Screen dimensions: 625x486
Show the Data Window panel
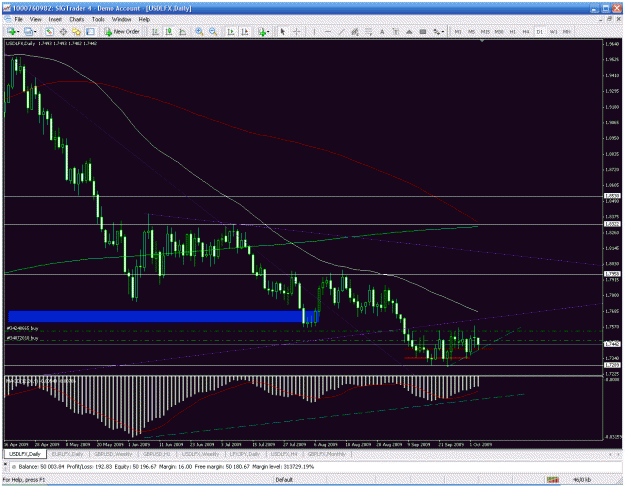point(63,31)
